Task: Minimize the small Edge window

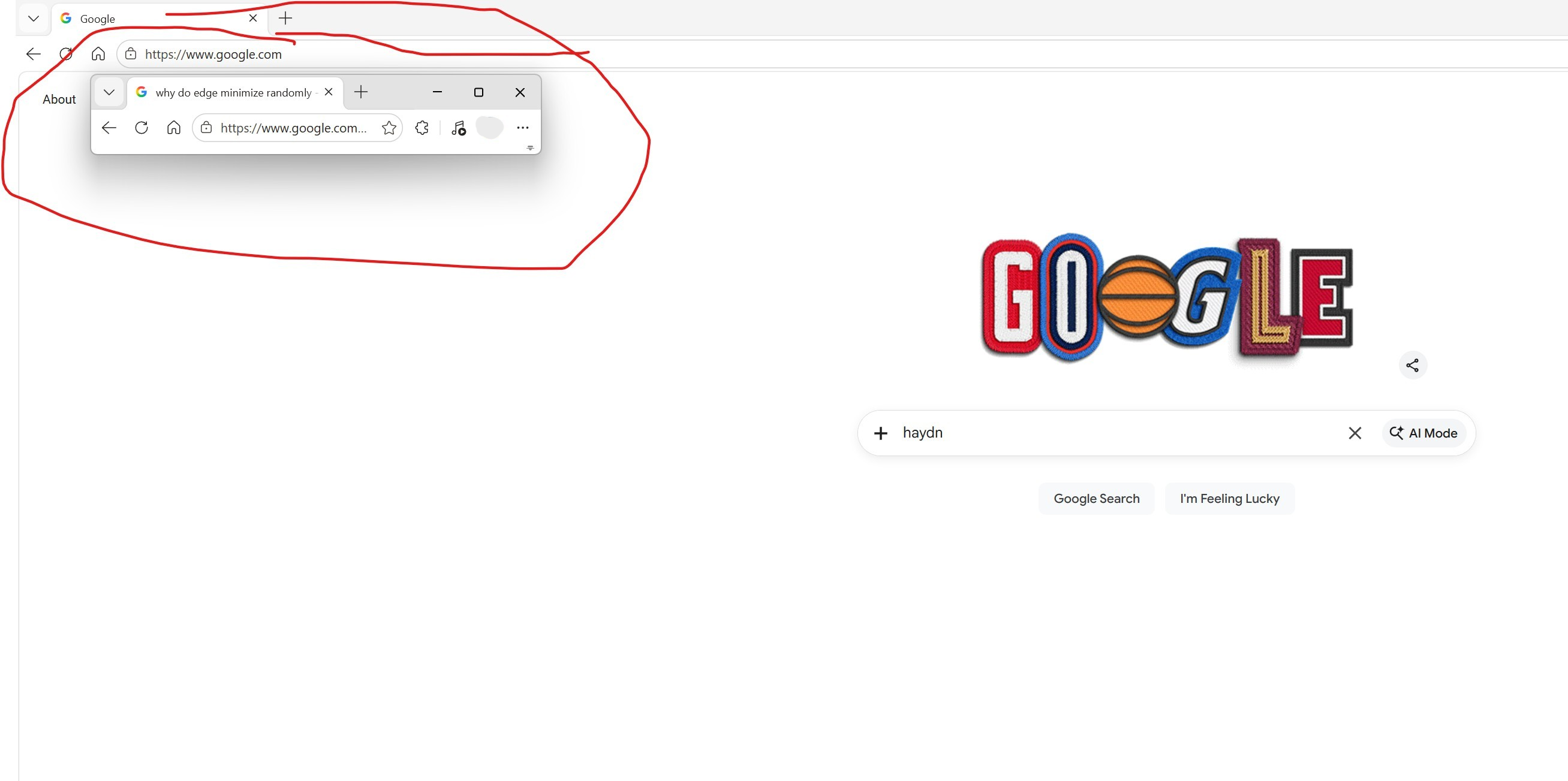Action: pos(437,92)
